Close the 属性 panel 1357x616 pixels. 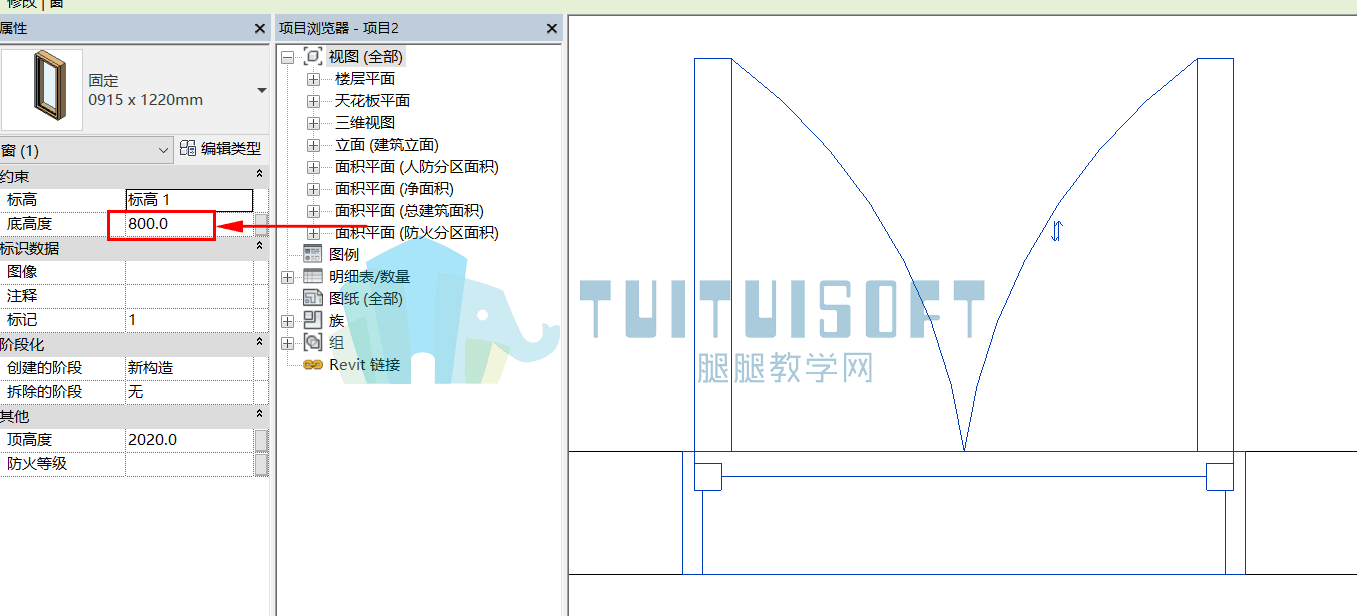point(260,29)
